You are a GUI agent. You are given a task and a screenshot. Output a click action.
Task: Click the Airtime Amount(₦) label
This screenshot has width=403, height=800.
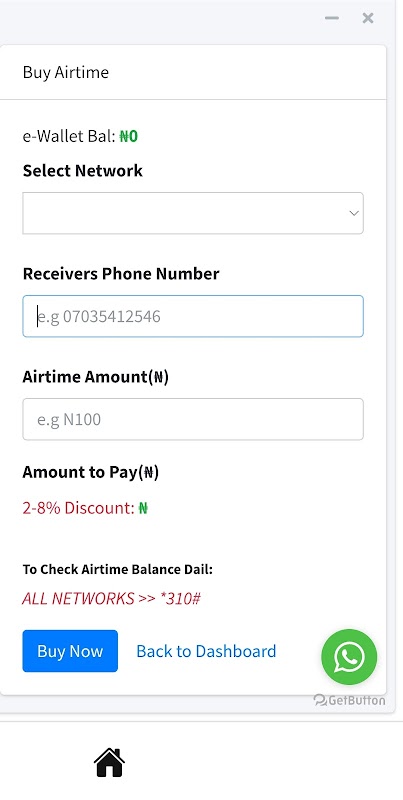[x=95, y=377]
